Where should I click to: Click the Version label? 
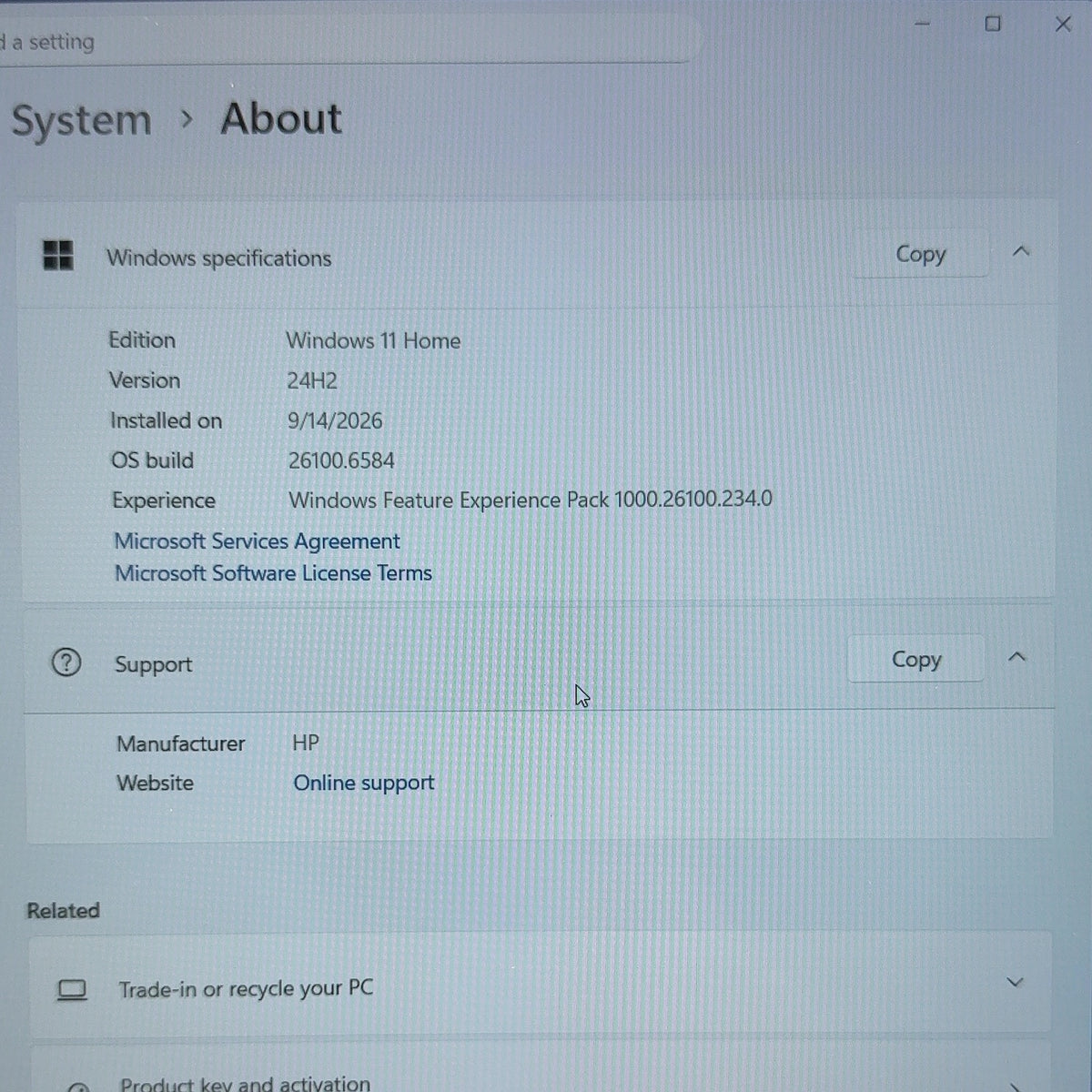pos(145,380)
